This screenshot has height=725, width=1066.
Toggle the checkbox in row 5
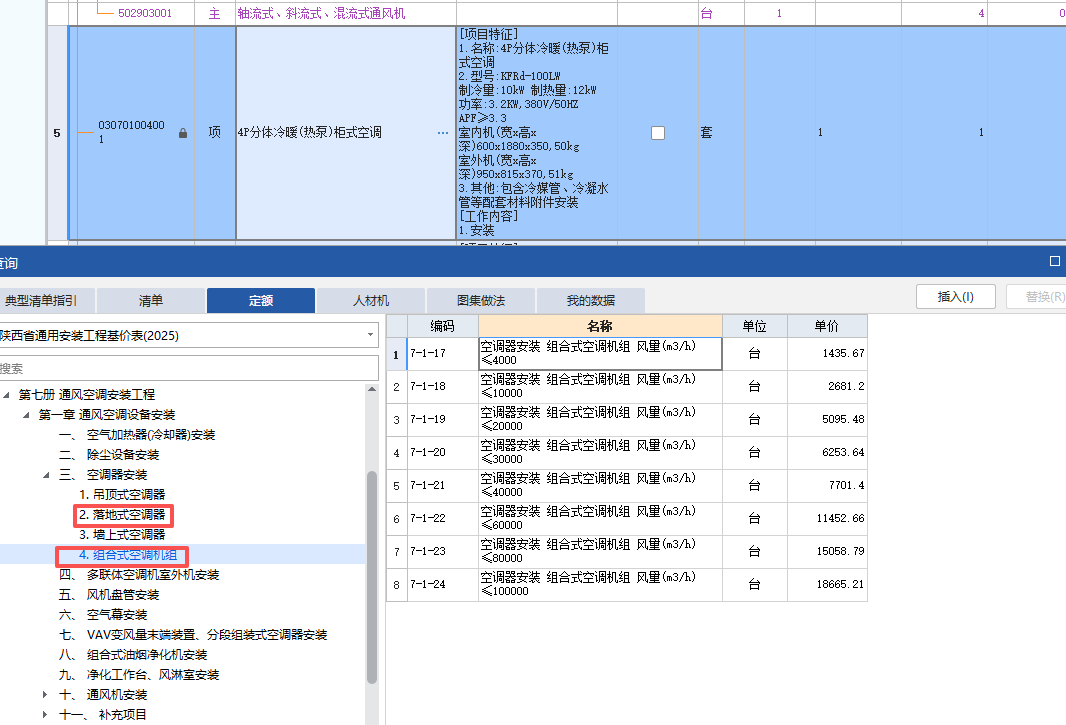pyautogui.click(x=658, y=131)
